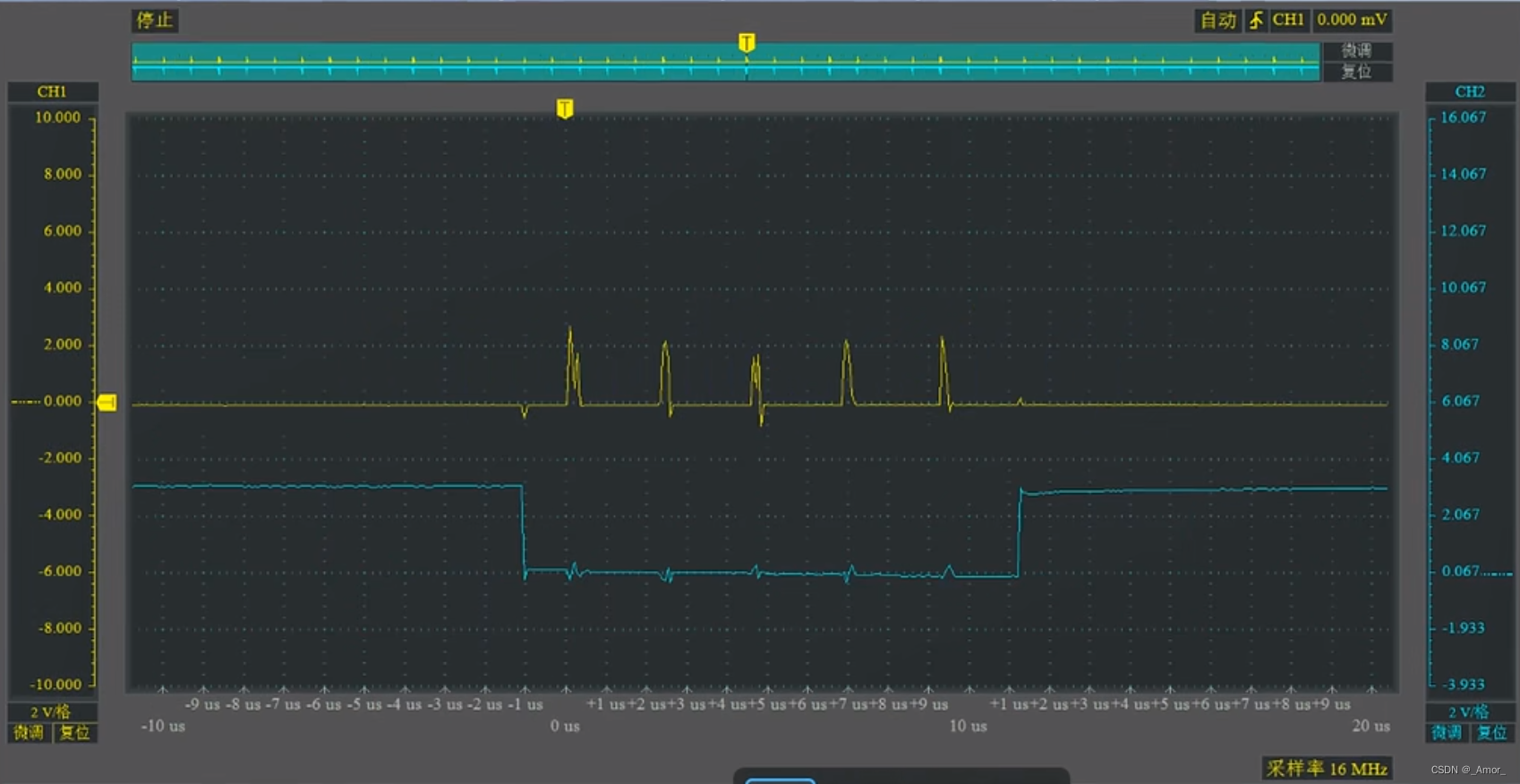
Task: Click the -4.000 value on CH1 scale
Action: (x=59, y=515)
